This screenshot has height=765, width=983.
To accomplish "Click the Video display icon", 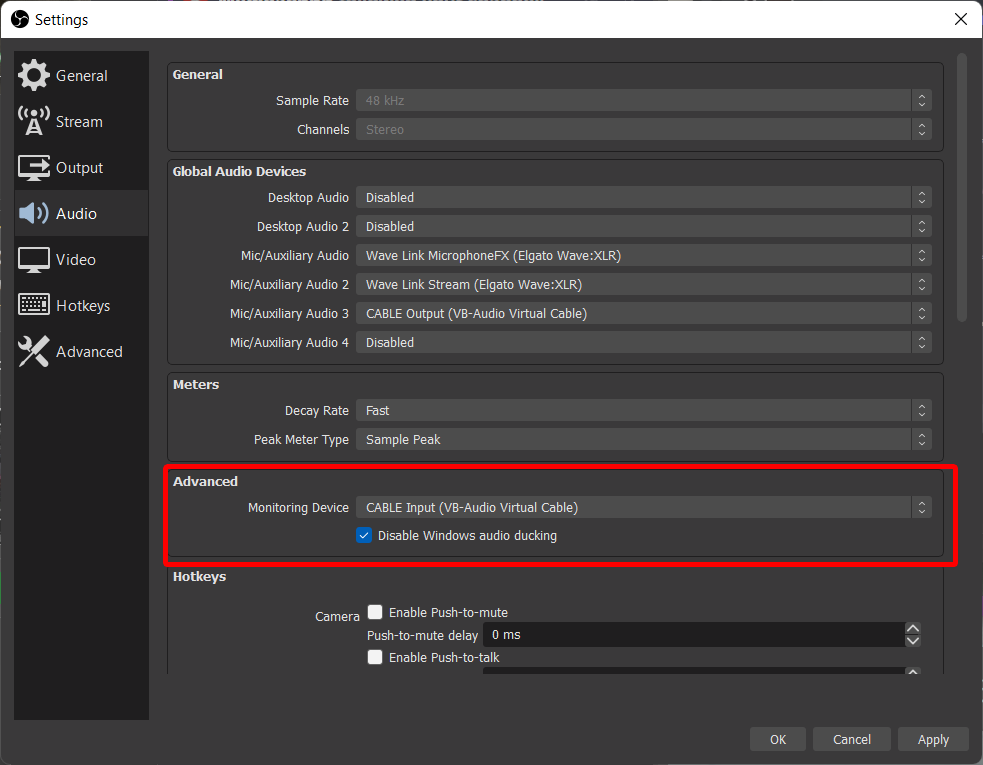I will (x=33, y=260).
